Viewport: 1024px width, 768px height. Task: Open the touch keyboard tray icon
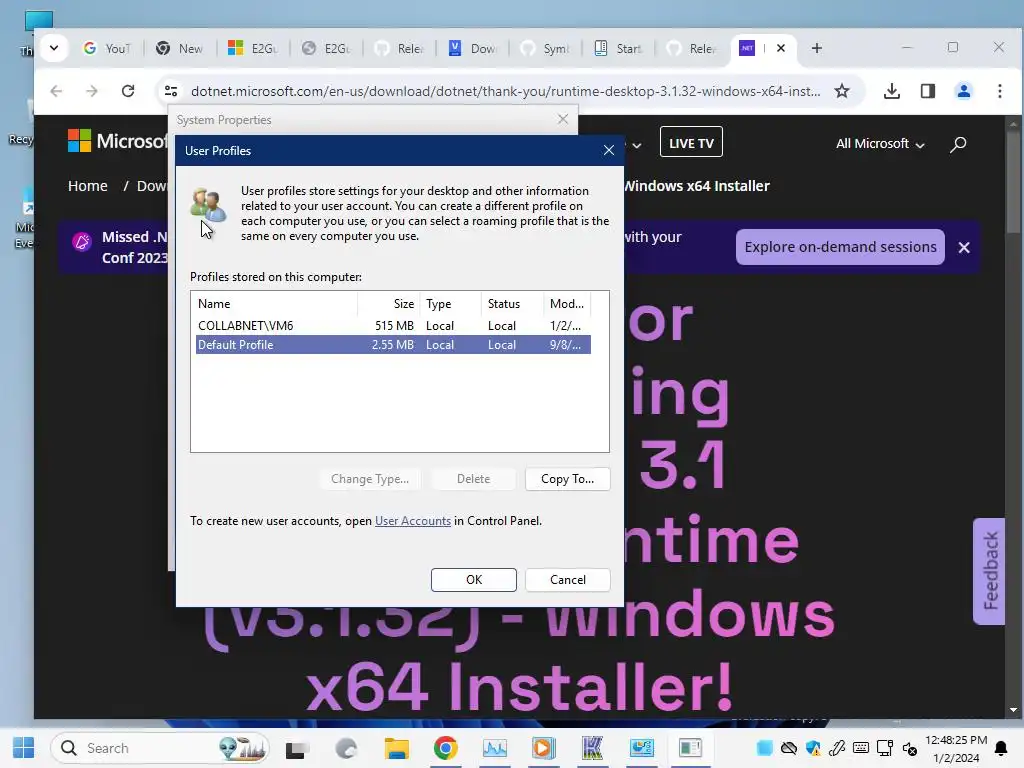861,748
